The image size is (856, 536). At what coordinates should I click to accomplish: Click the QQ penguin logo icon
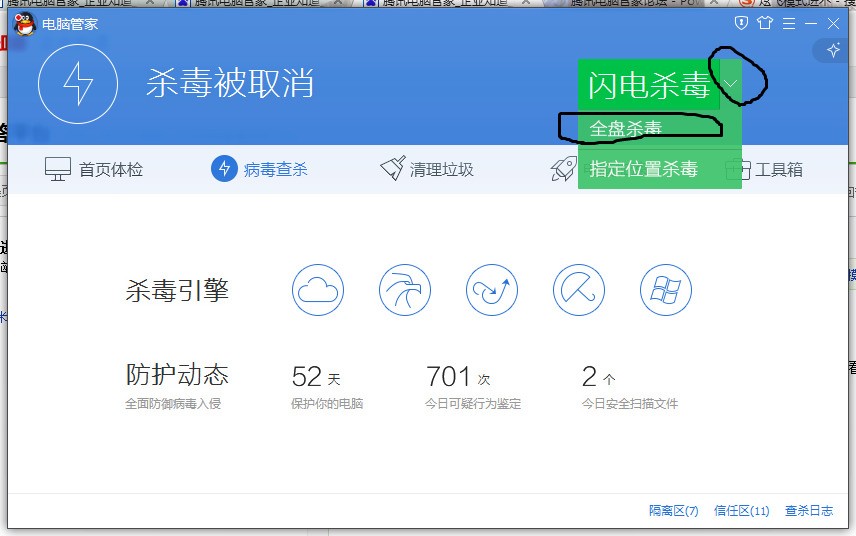(x=25, y=24)
